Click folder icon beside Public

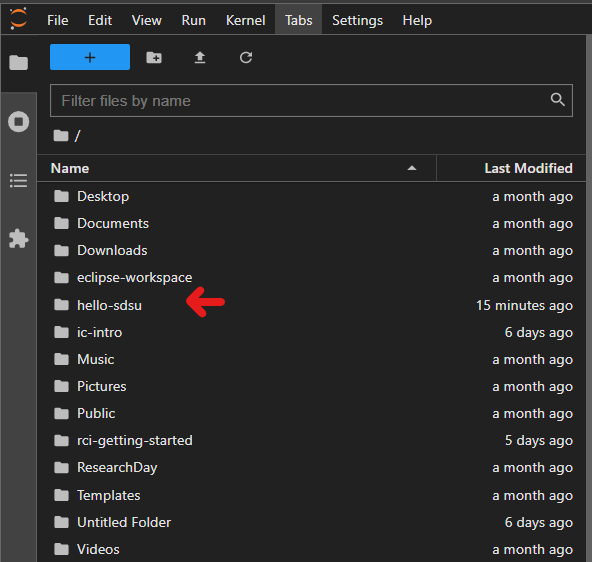coord(61,413)
